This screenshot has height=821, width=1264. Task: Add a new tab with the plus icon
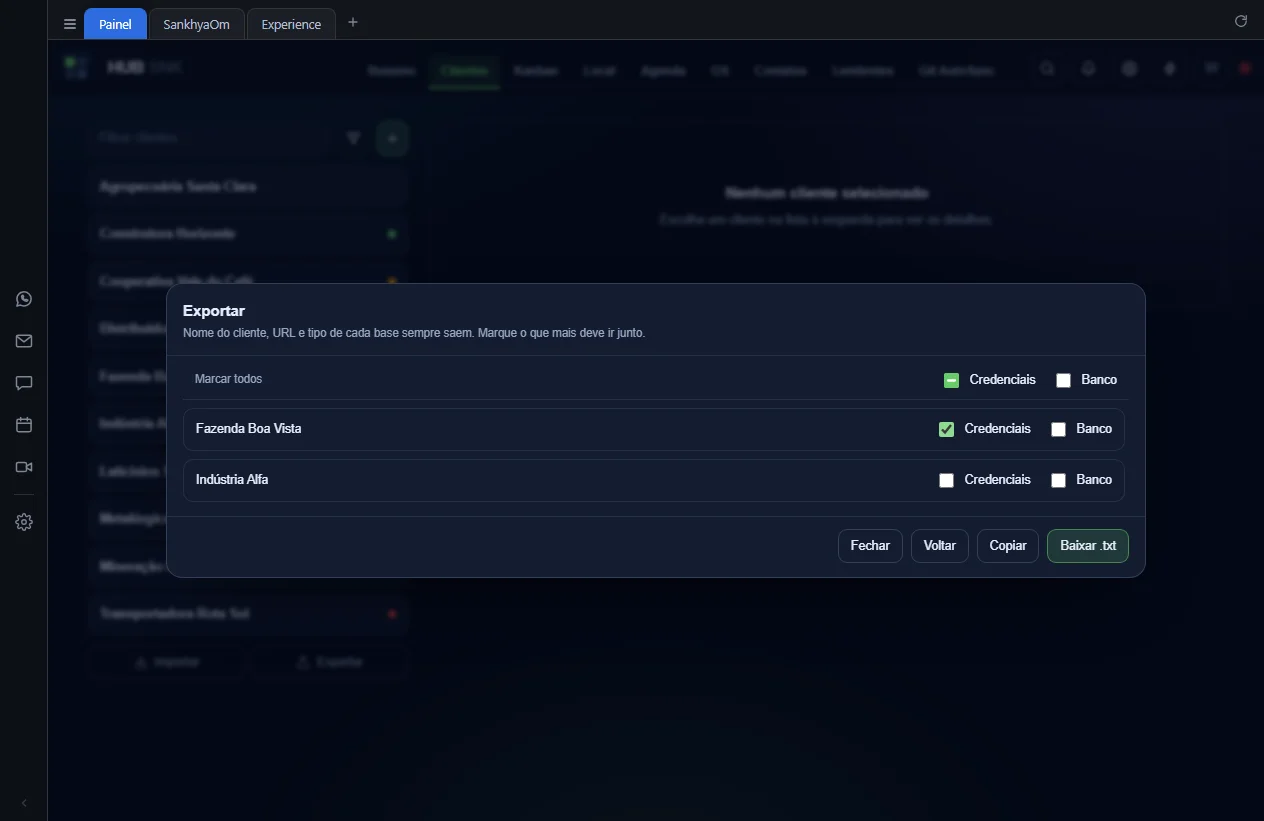pos(353,23)
